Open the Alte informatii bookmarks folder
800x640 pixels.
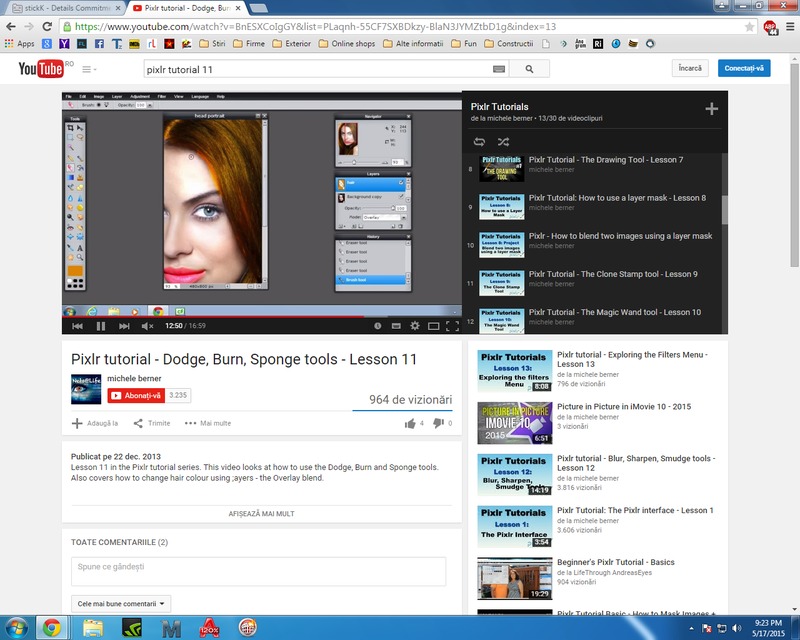[x=413, y=44]
